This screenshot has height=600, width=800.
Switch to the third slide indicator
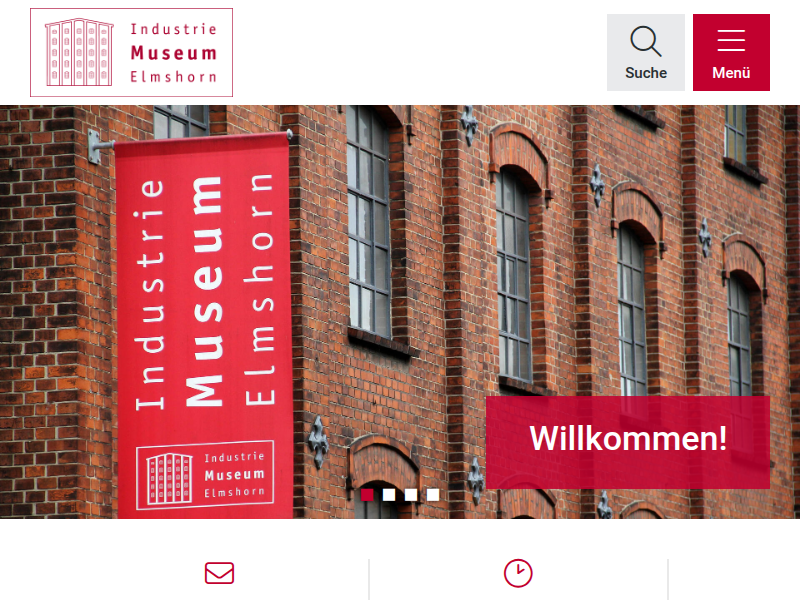(411, 494)
